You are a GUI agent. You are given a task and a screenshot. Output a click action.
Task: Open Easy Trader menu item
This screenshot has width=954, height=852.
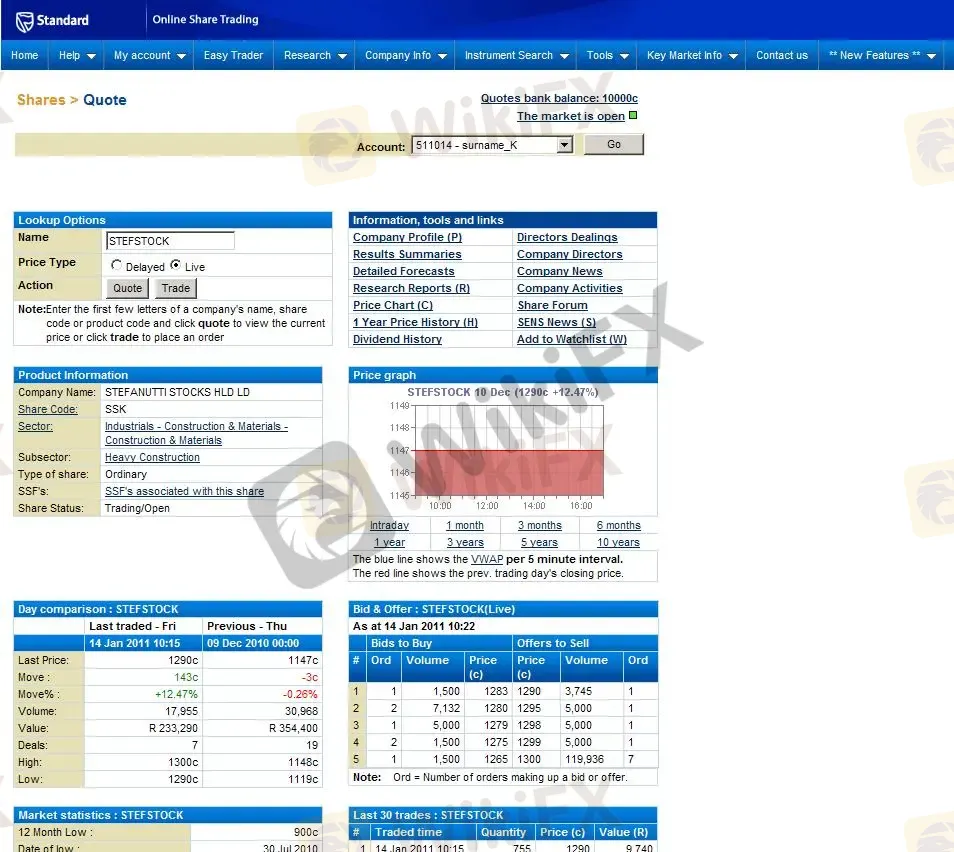coord(233,55)
